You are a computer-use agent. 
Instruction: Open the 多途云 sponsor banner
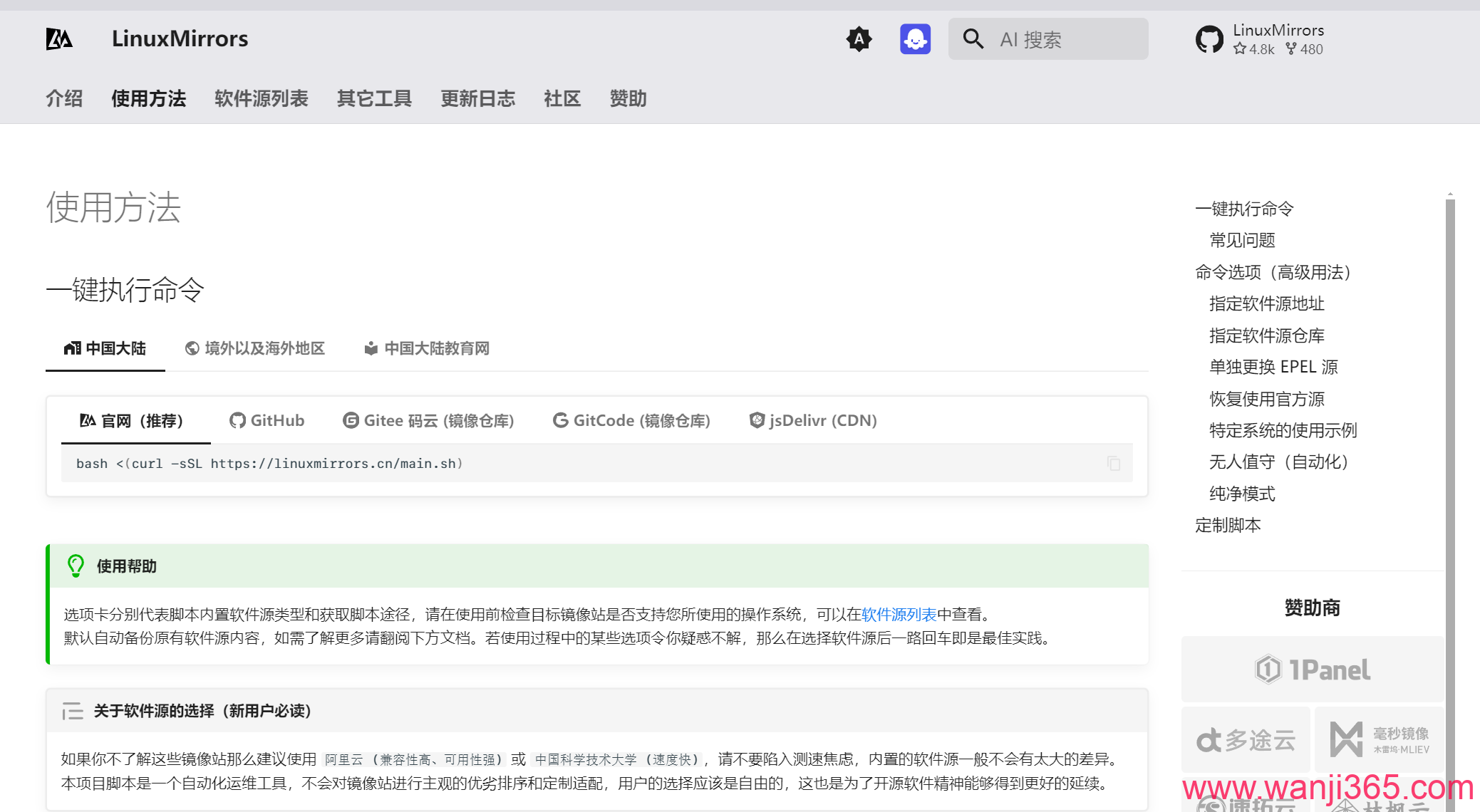pos(1246,740)
